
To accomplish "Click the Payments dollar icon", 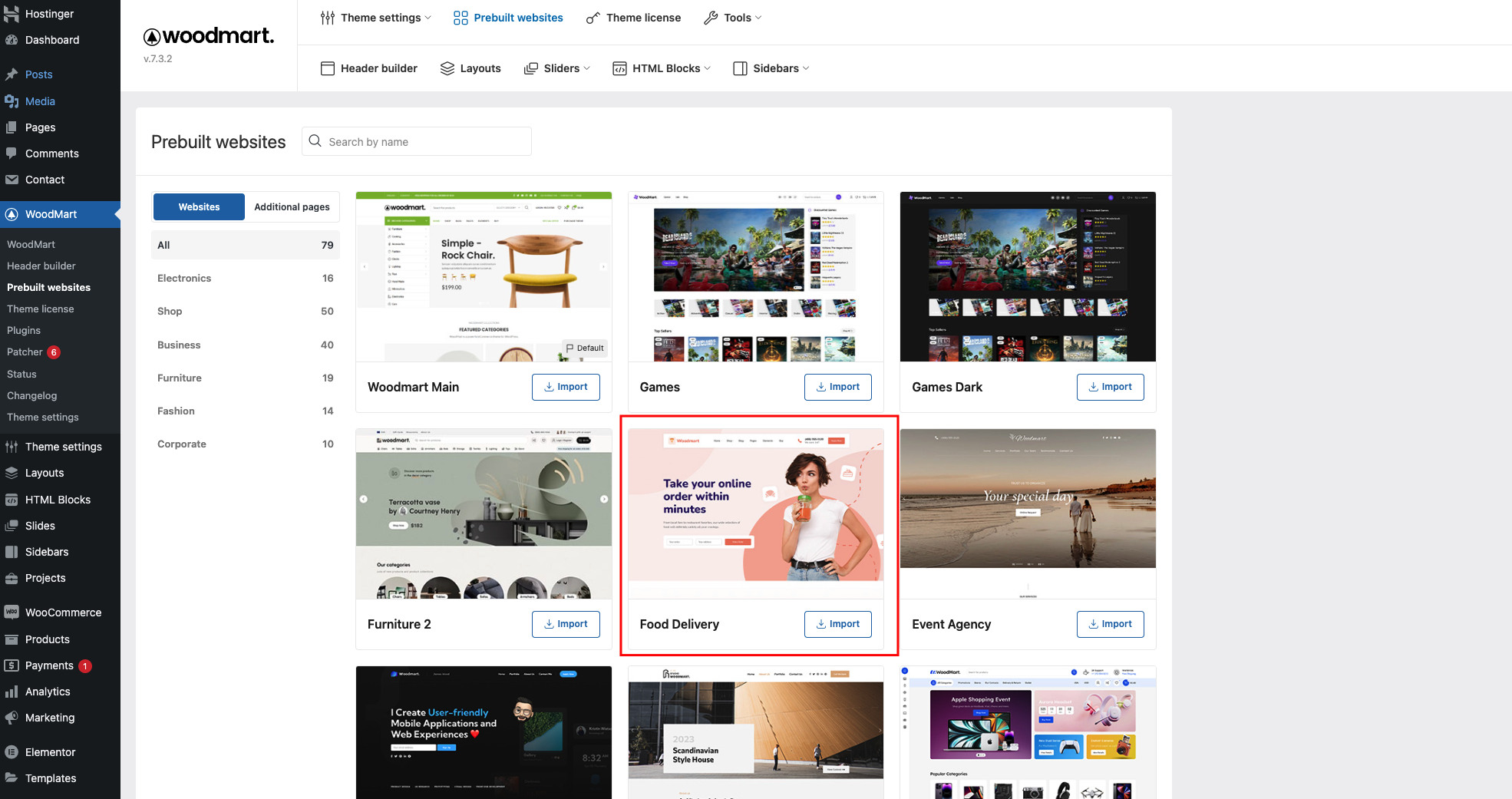I will (12, 665).
